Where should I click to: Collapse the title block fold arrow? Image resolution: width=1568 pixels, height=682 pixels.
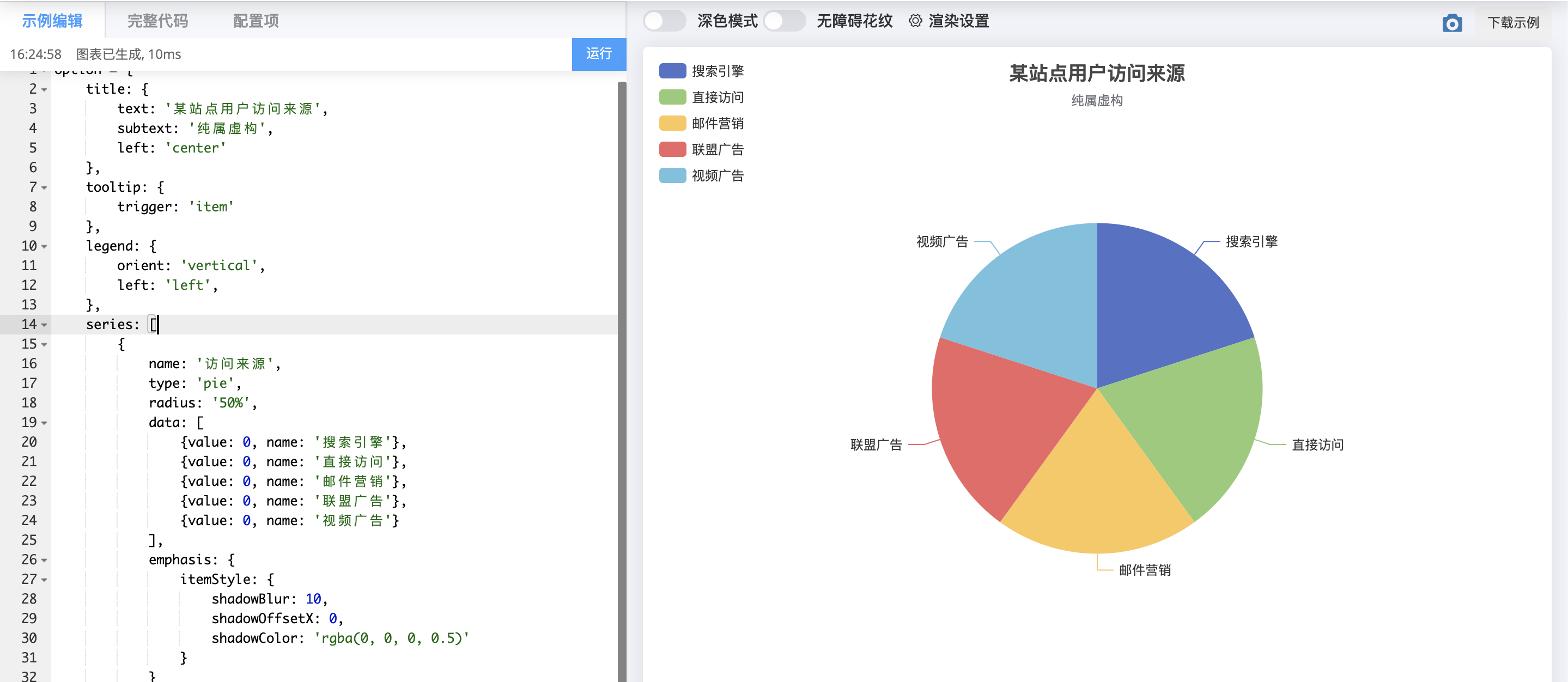[45, 90]
